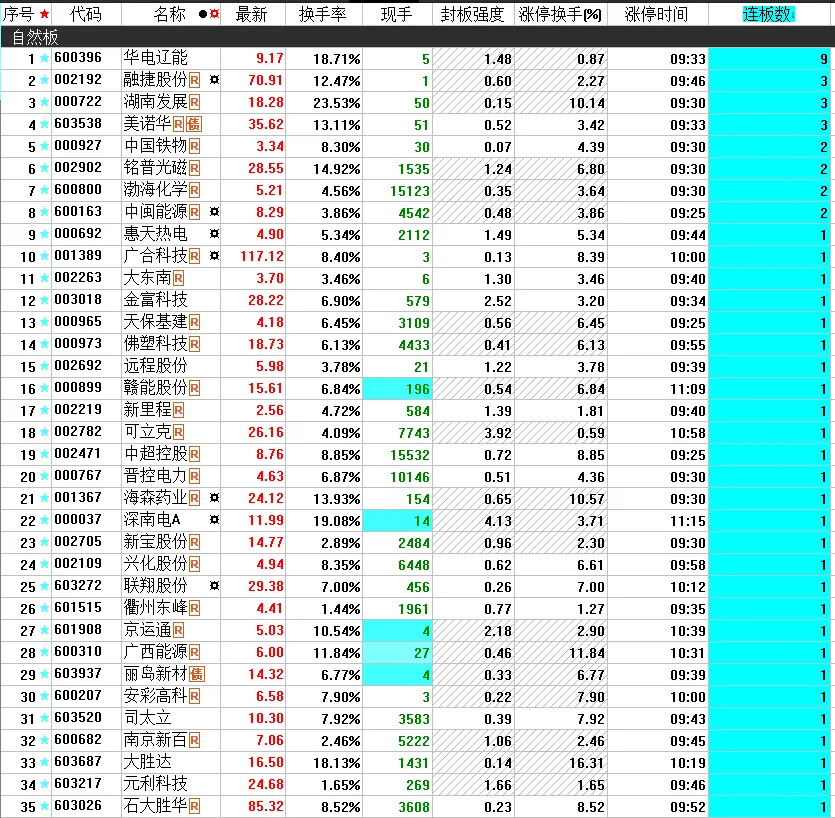Click the star icon beside code 603026
This screenshot has height=818, width=835.
45,806
